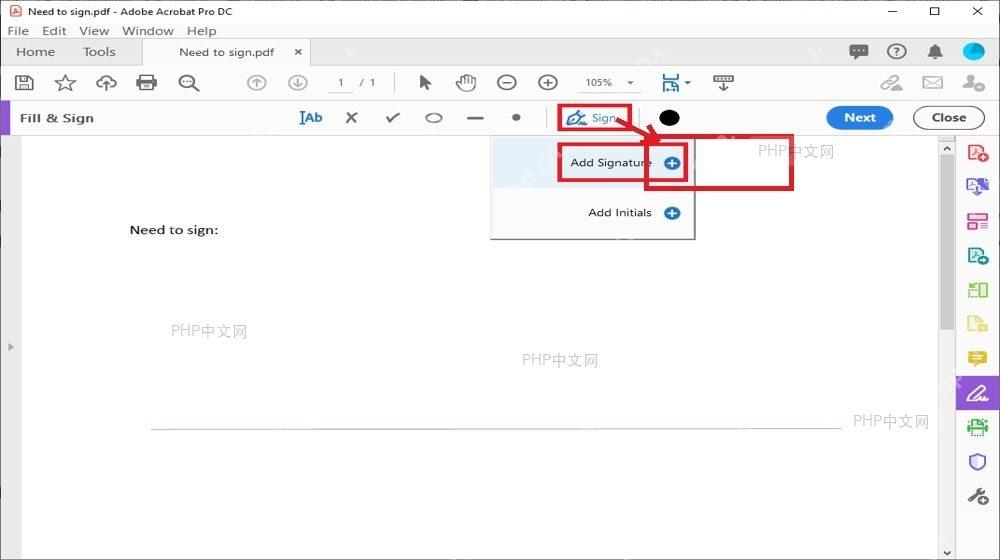Click the share with others person icon
This screenshot has height=560, width=1000.
(x=973, y=83)
